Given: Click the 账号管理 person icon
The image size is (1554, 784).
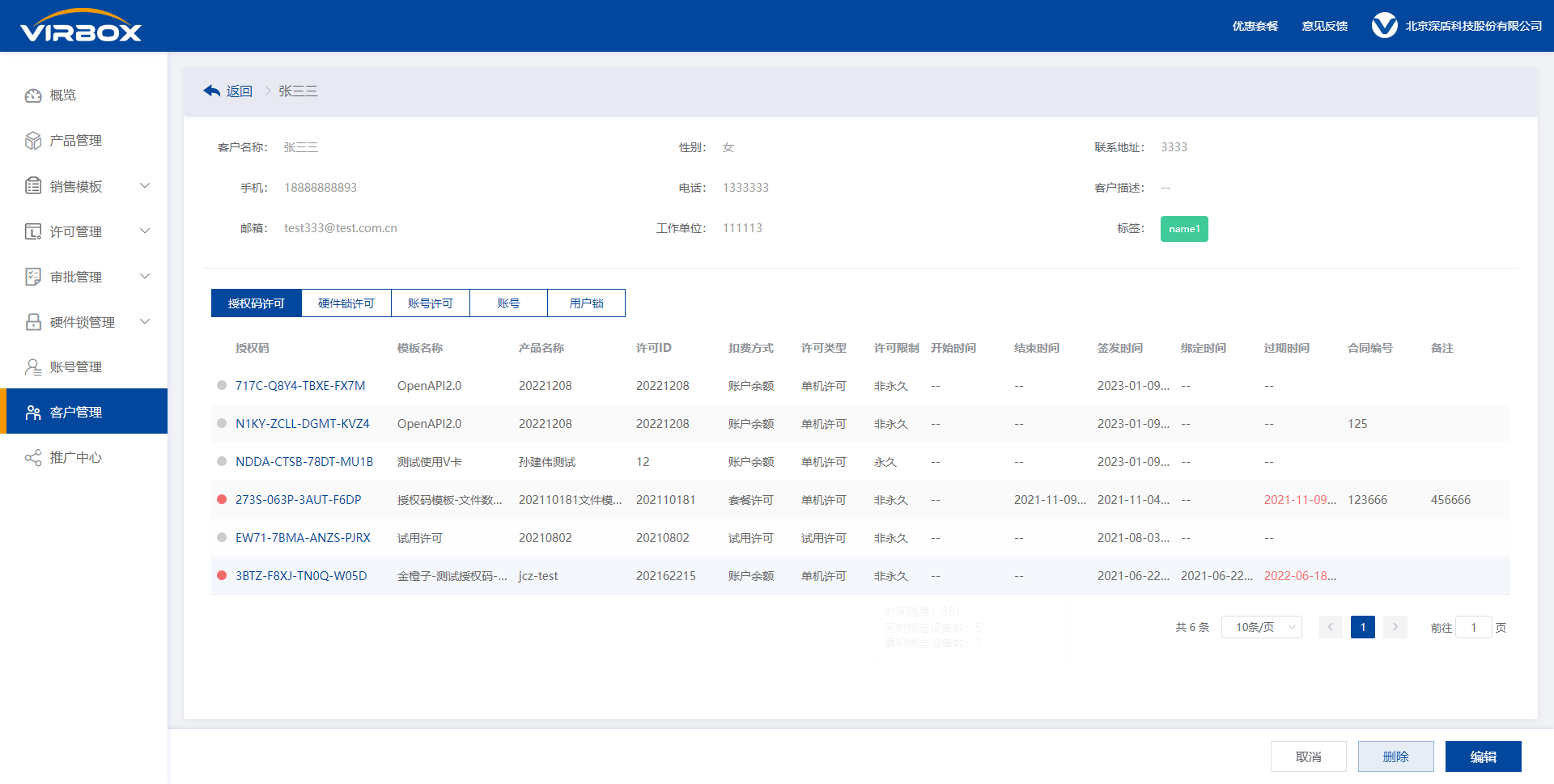Looking at the screenshot, I should pos(33,367).
